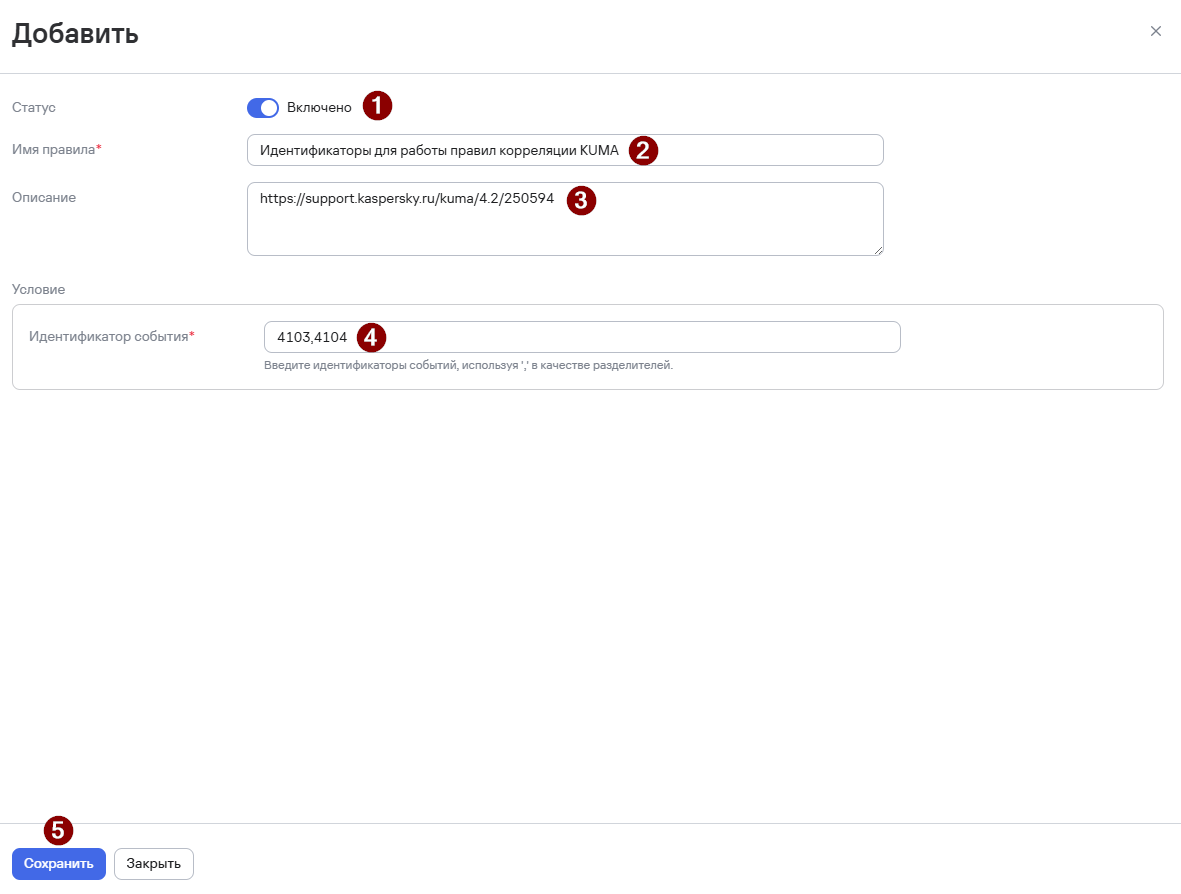Click the Описание label

coord(44,198)
